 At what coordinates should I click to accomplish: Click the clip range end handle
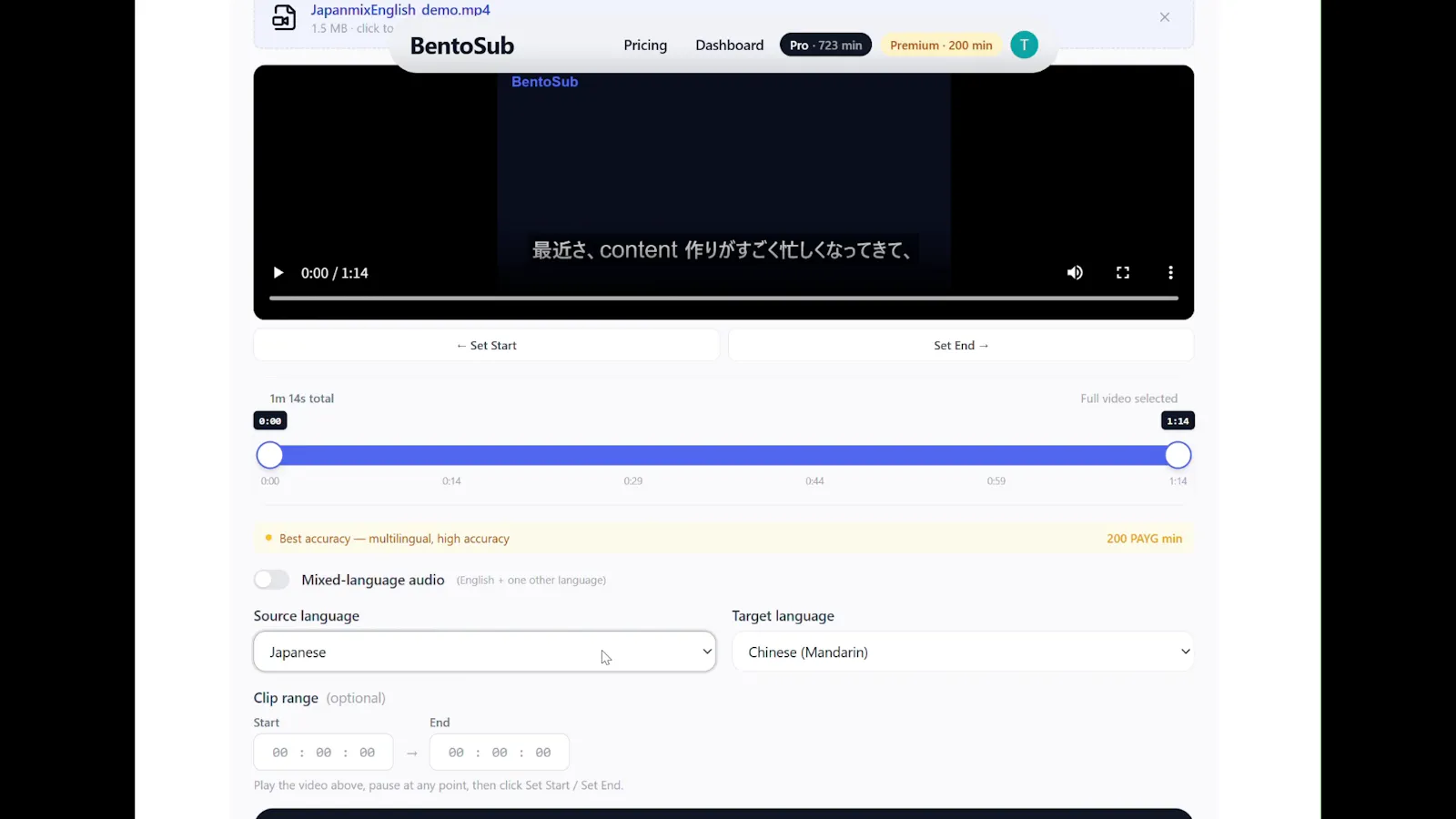click(x=1178, y=455)
